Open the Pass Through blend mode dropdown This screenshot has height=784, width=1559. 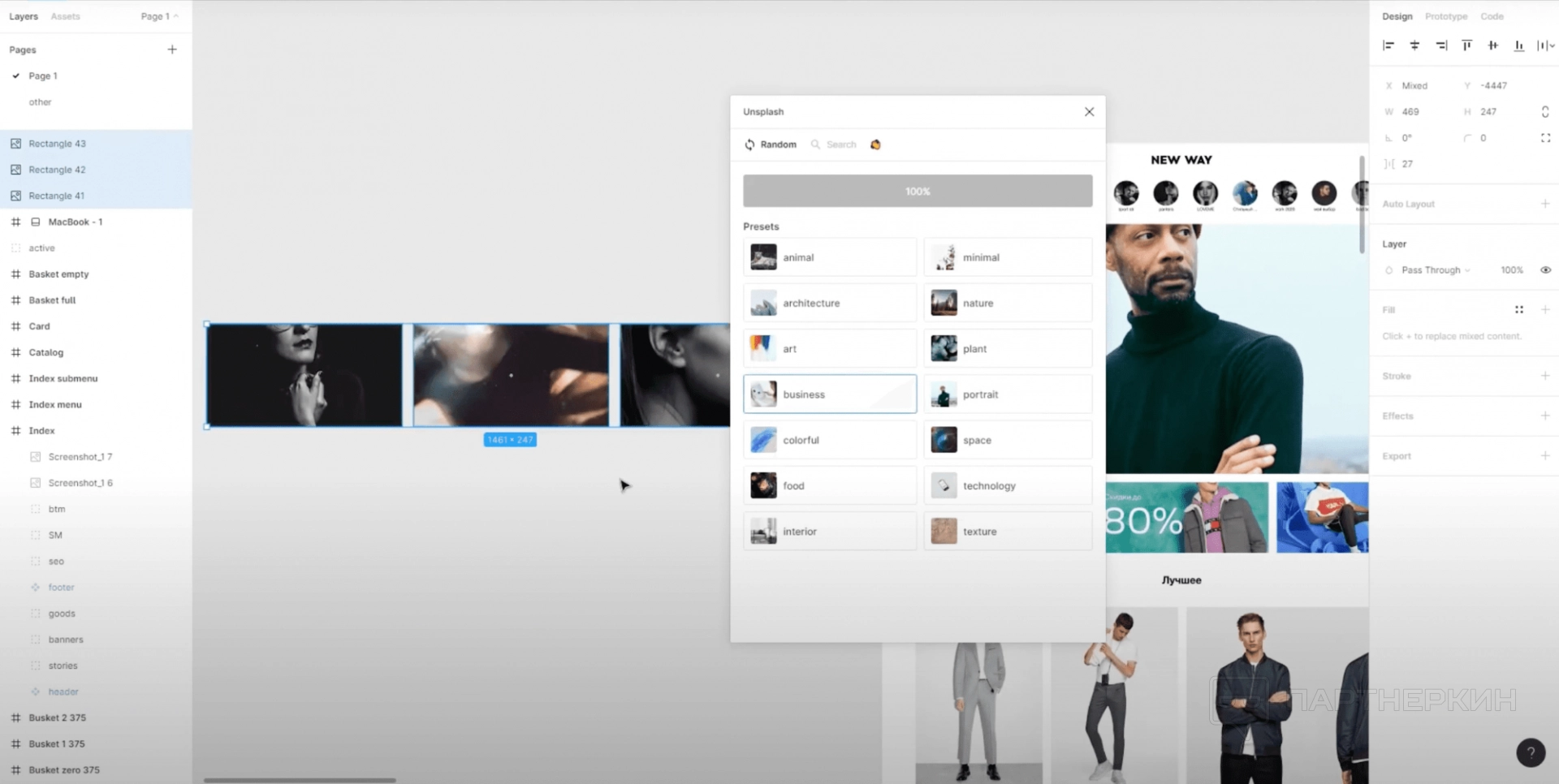pos(1435,270)
